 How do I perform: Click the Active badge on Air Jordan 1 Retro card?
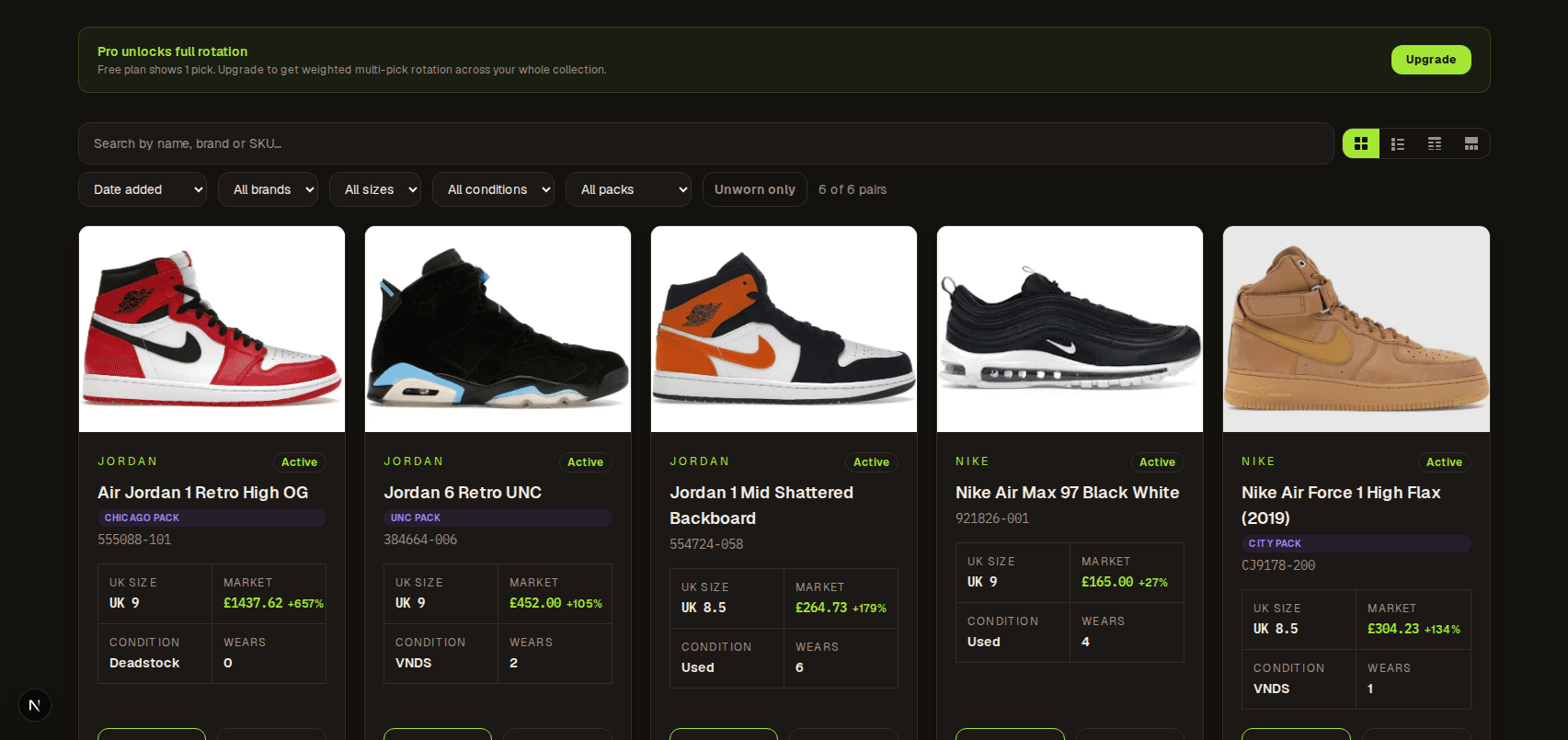pyautogui.click(x=300, y=462)
